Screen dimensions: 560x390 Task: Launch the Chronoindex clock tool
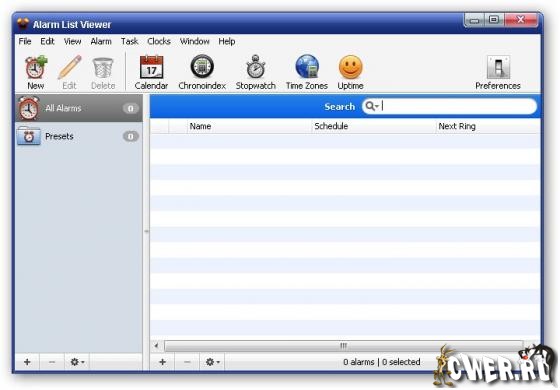click(x=202, y=72)
